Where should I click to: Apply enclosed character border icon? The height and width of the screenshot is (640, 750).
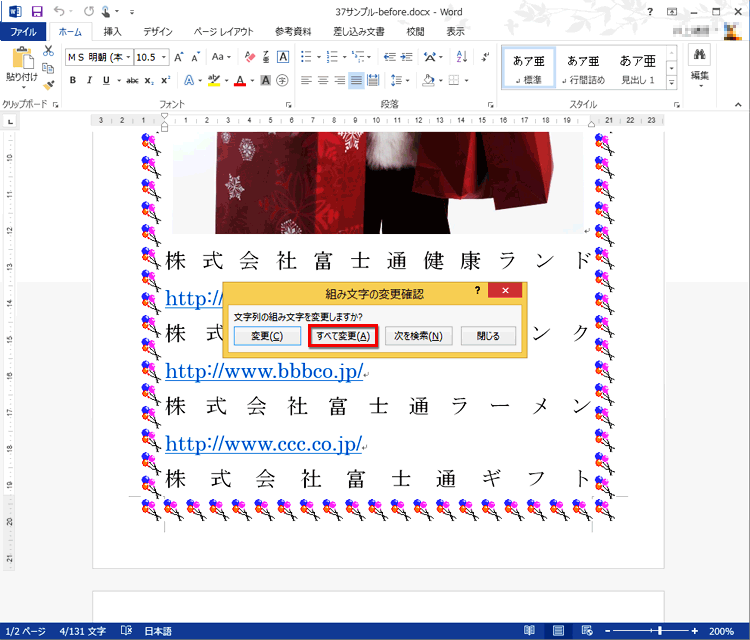click(x=283, y=57)
